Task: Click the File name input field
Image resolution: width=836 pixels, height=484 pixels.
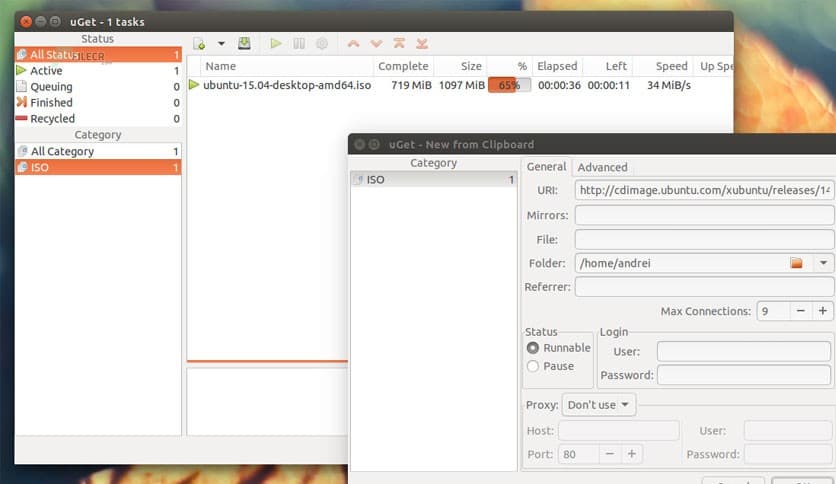Action: point(704,239)
